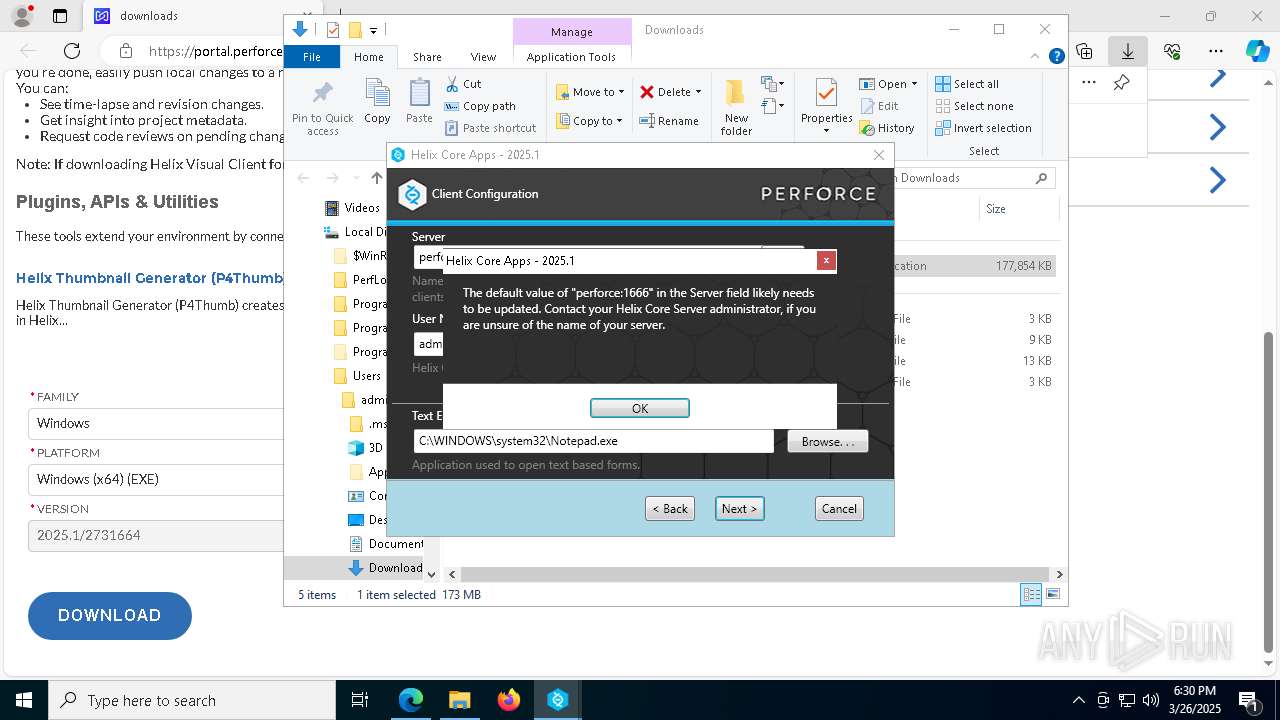This screenshot has width=1280, height=720.
Task: Open the Open dropdown in ribbon
Action: (x=887, y=84)
